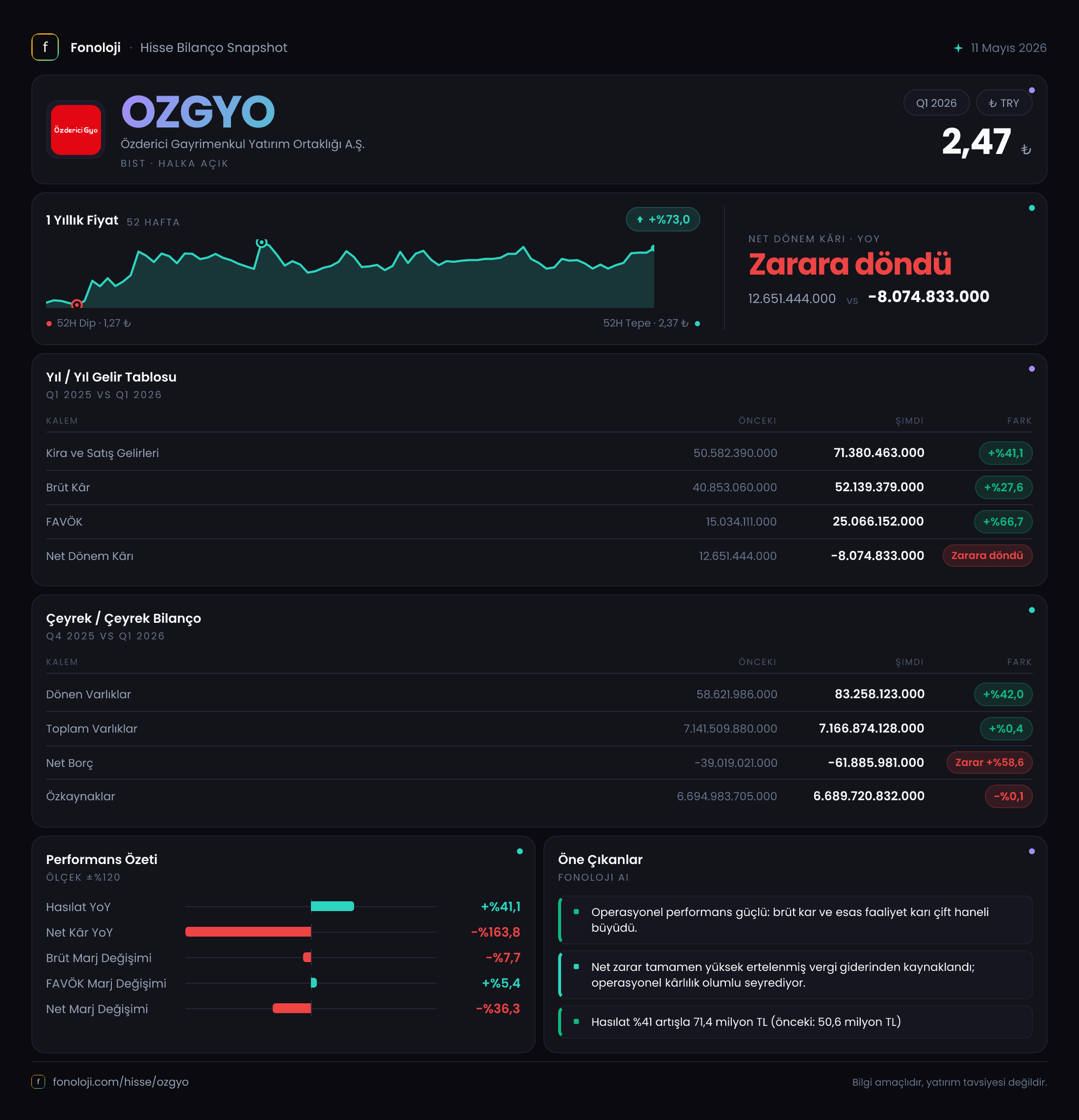Click the value 52.139.379.000

(879, 487)
